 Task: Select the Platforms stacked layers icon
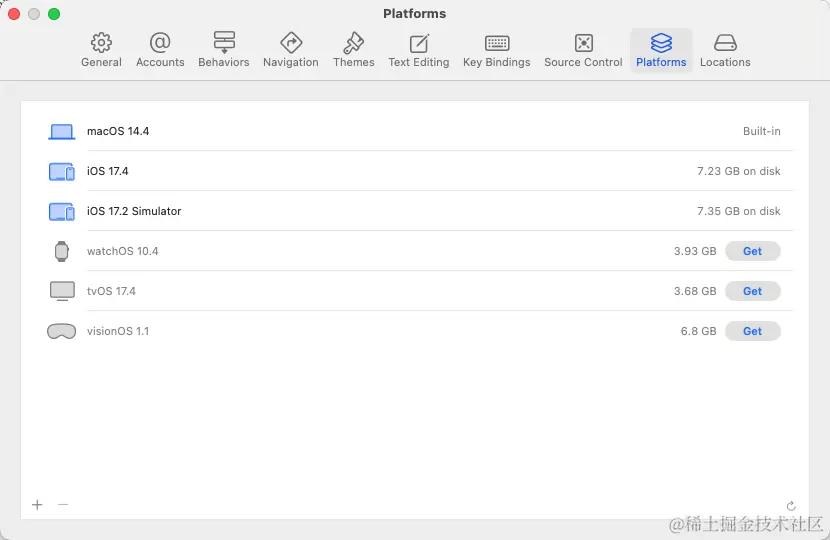[661, 43]
